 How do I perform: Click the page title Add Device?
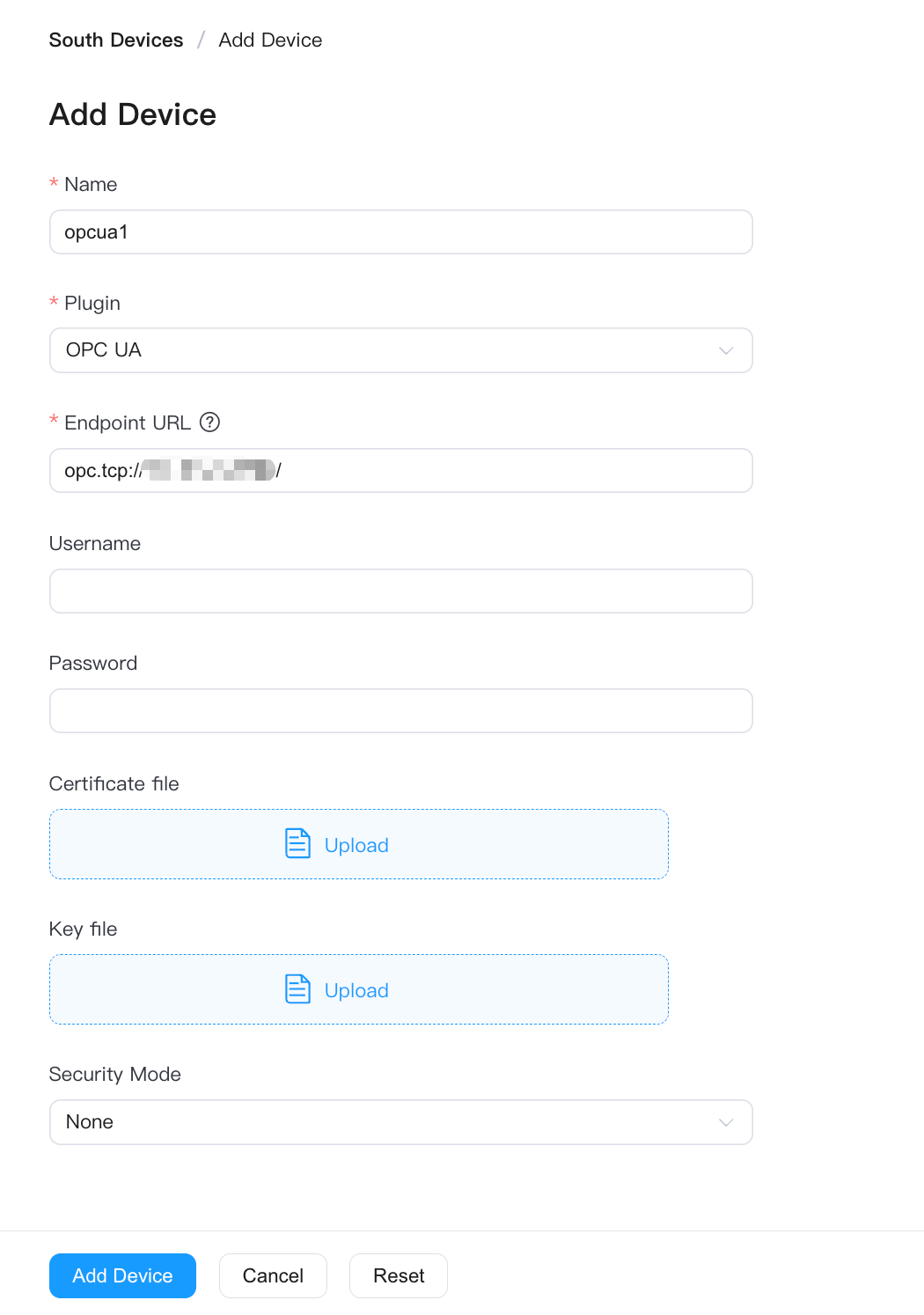coord(132,114)
